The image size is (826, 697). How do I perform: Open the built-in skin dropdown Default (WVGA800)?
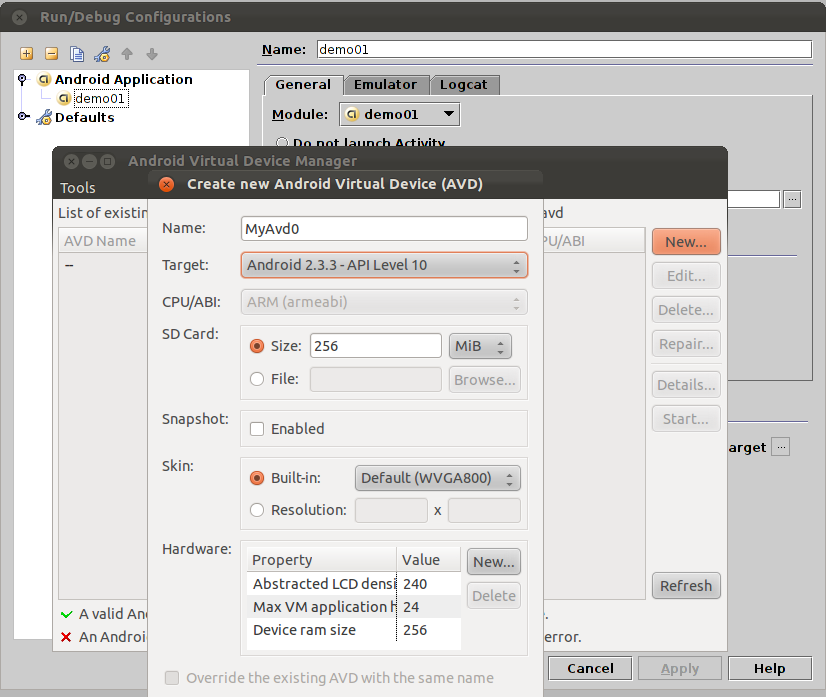tap(437, 478)
